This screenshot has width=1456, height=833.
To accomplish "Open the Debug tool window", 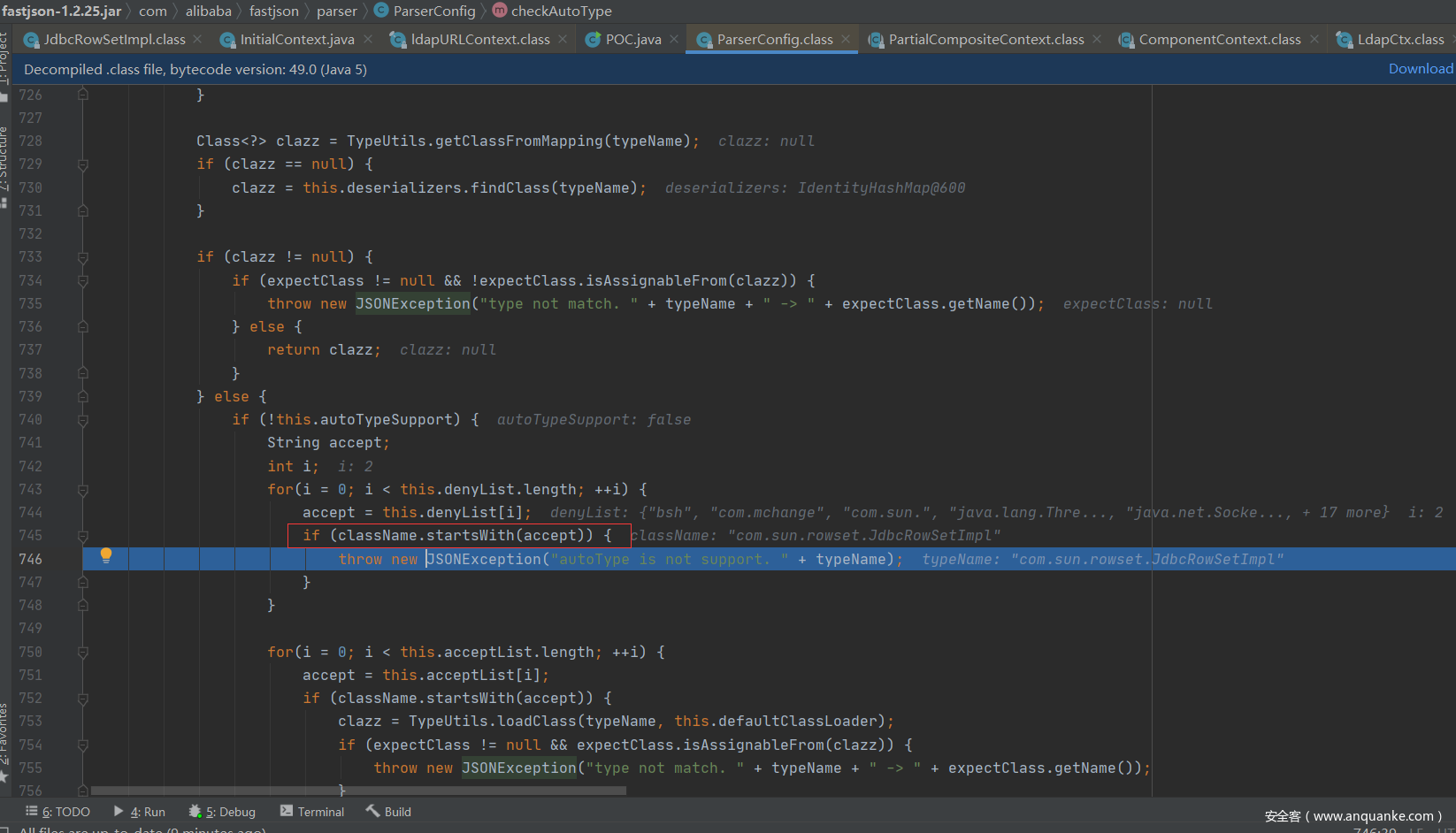I will [x=222, y=812].
